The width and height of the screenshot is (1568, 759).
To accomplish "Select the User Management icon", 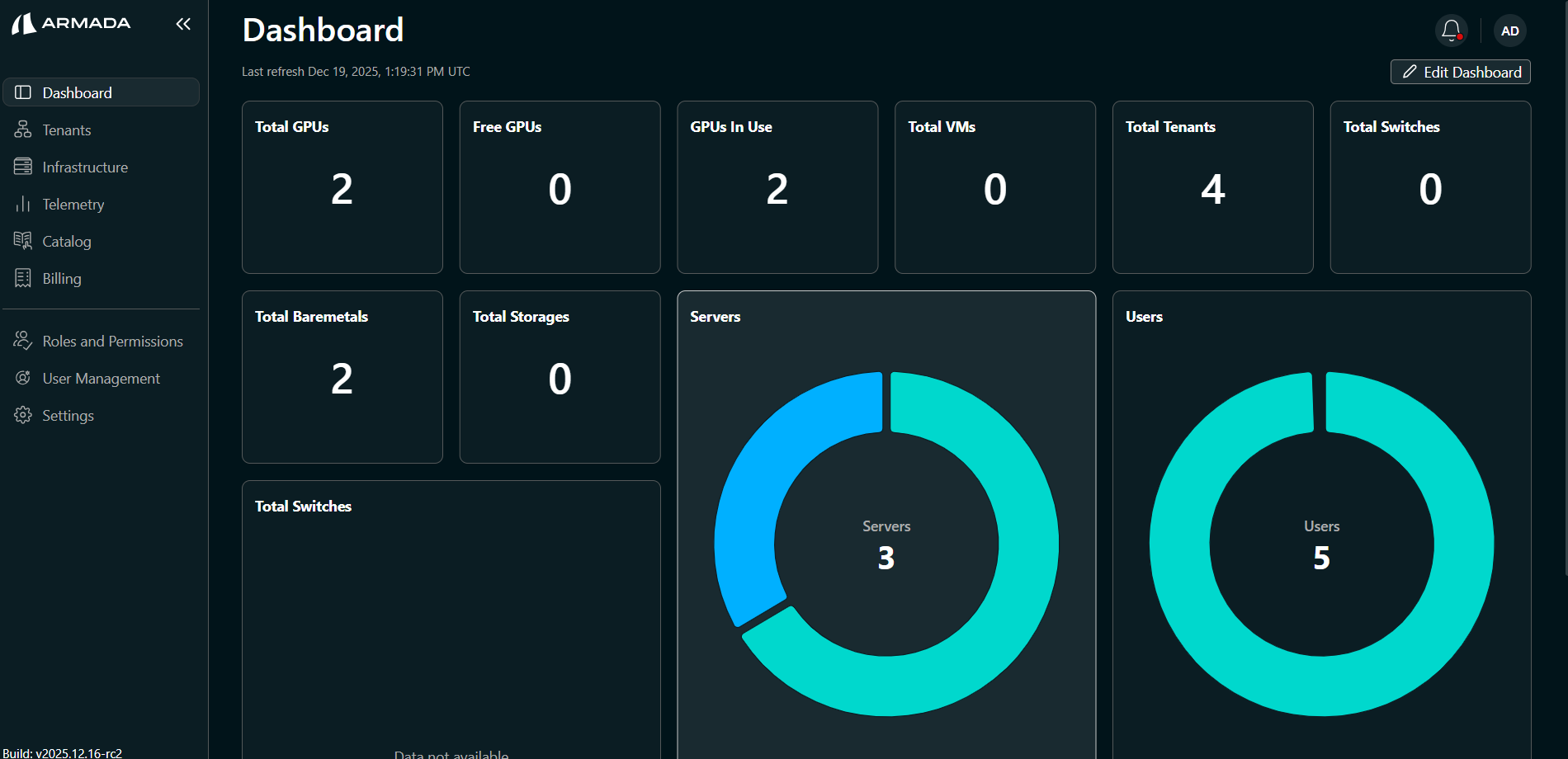I will 23,378.
